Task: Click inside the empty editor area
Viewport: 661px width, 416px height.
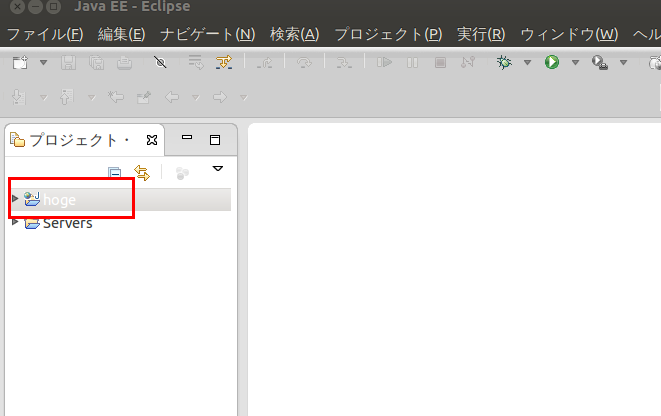Action: click(454, 270)
